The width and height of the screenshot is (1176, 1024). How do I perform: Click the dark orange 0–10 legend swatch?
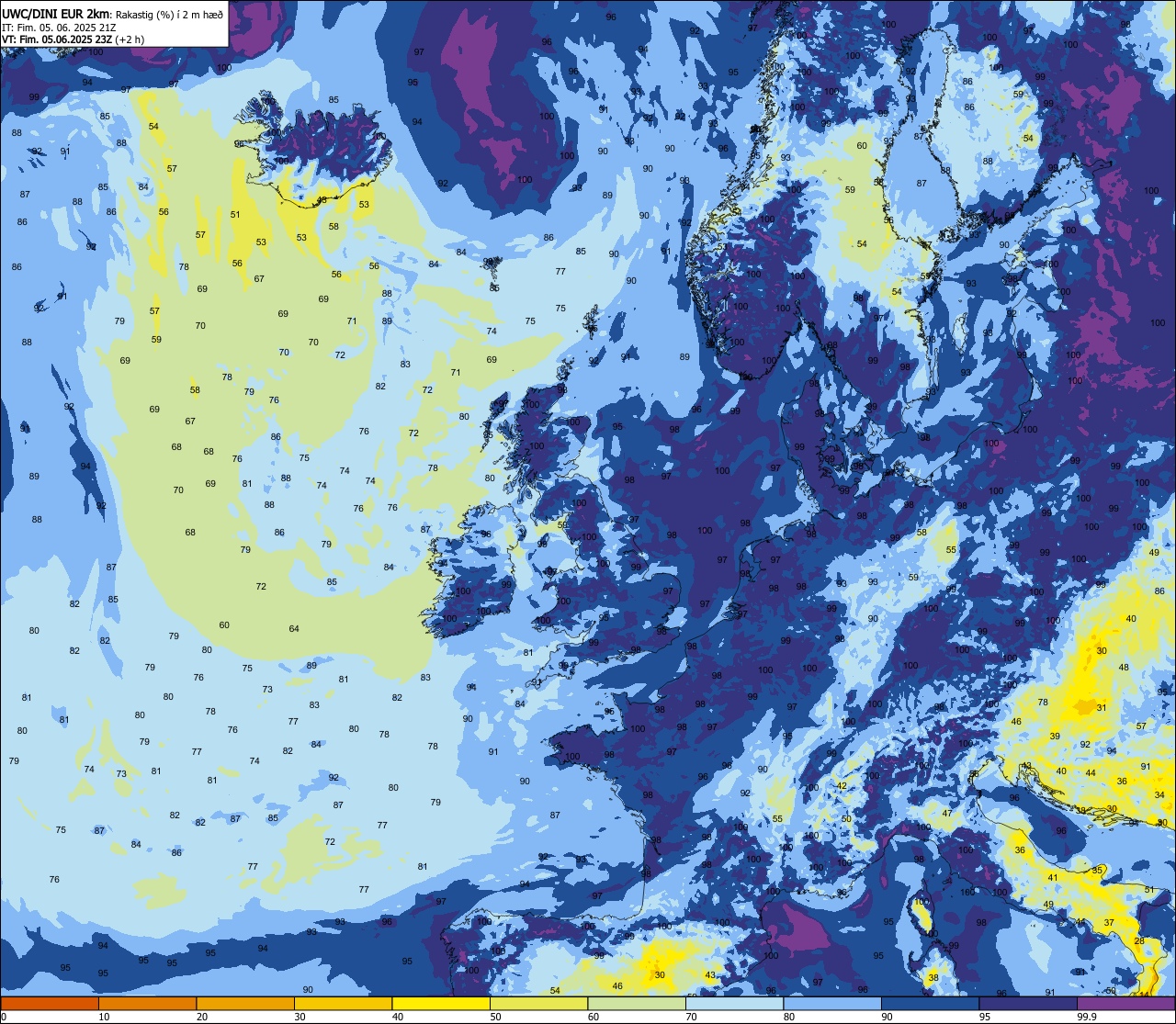(50, 1003)
